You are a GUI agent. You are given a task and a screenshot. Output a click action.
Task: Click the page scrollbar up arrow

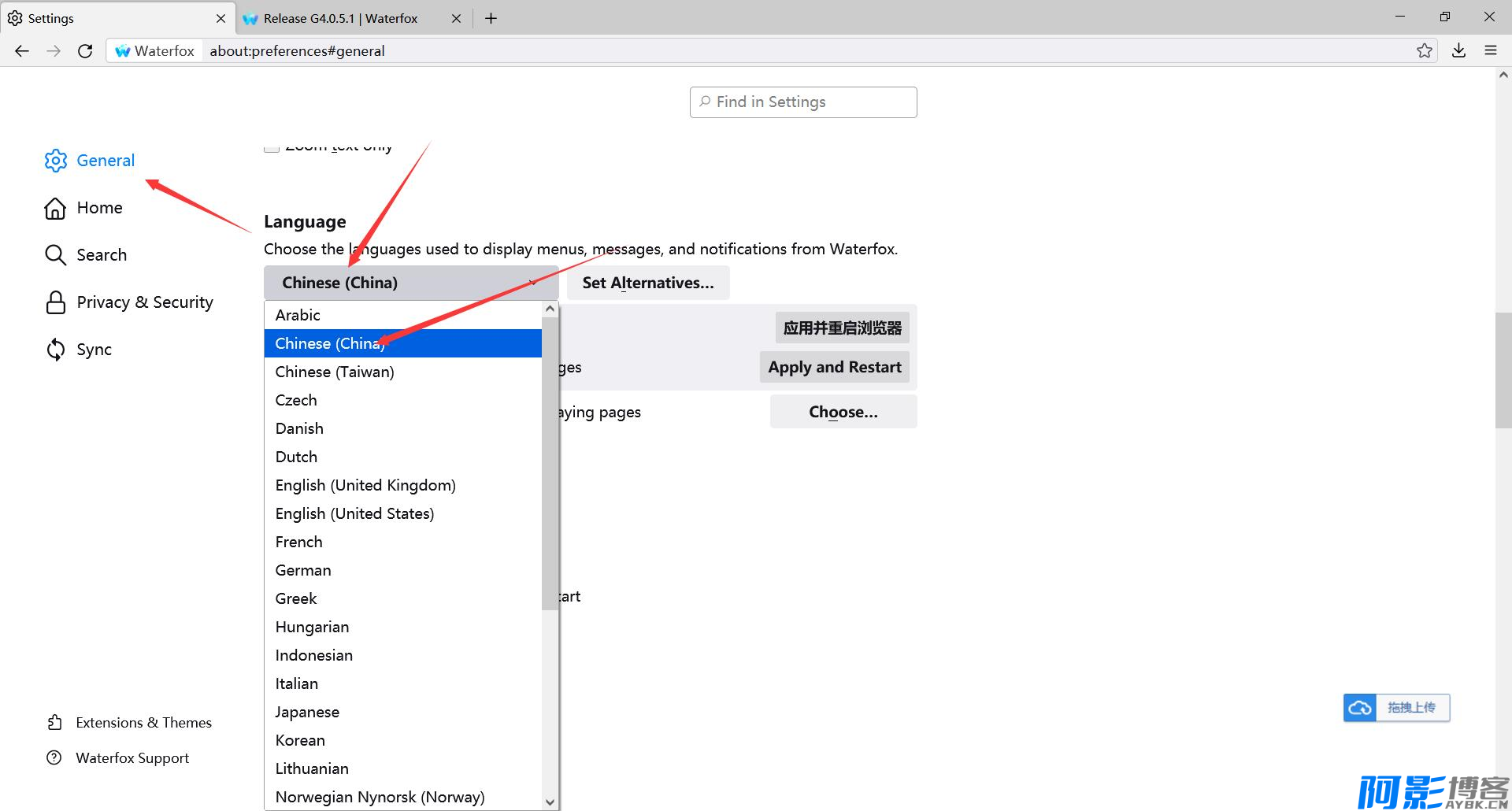click(1503, 76)
